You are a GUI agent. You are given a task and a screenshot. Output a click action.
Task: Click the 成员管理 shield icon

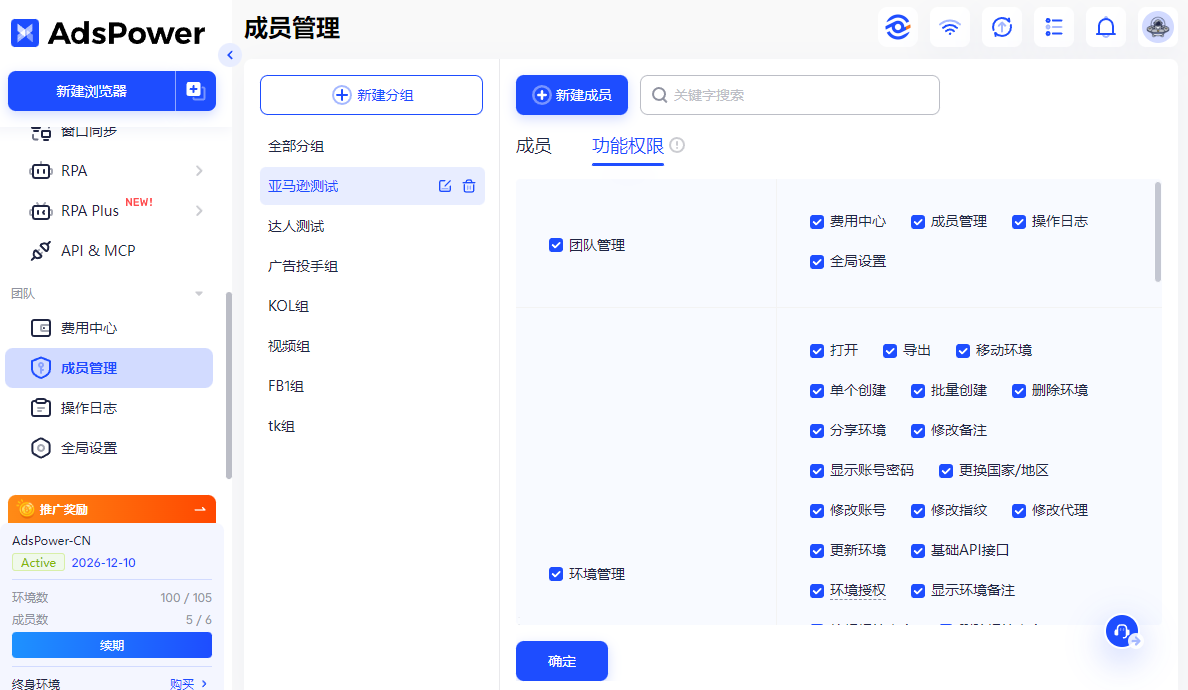(x=40, y=368)
